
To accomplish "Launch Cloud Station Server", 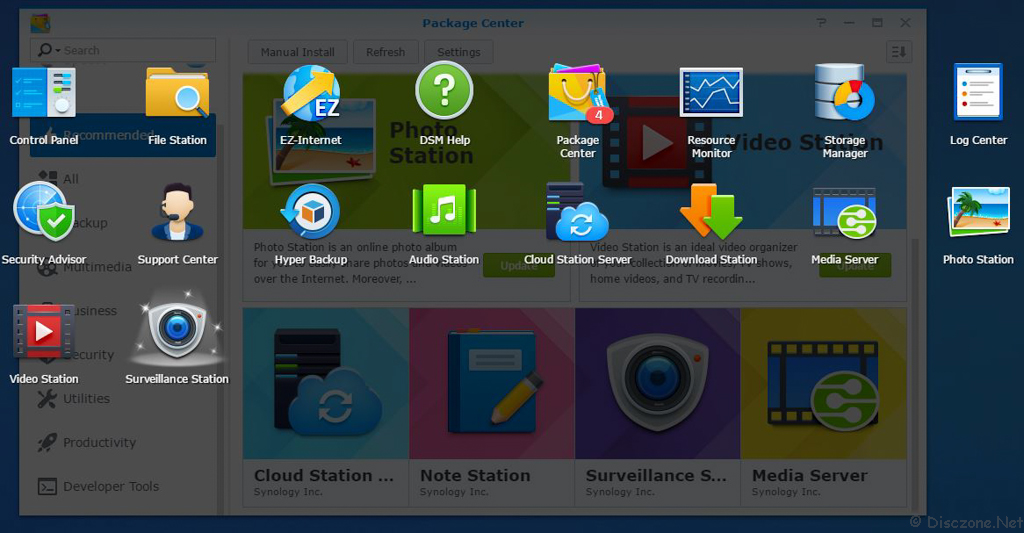I will pos(578,212).
